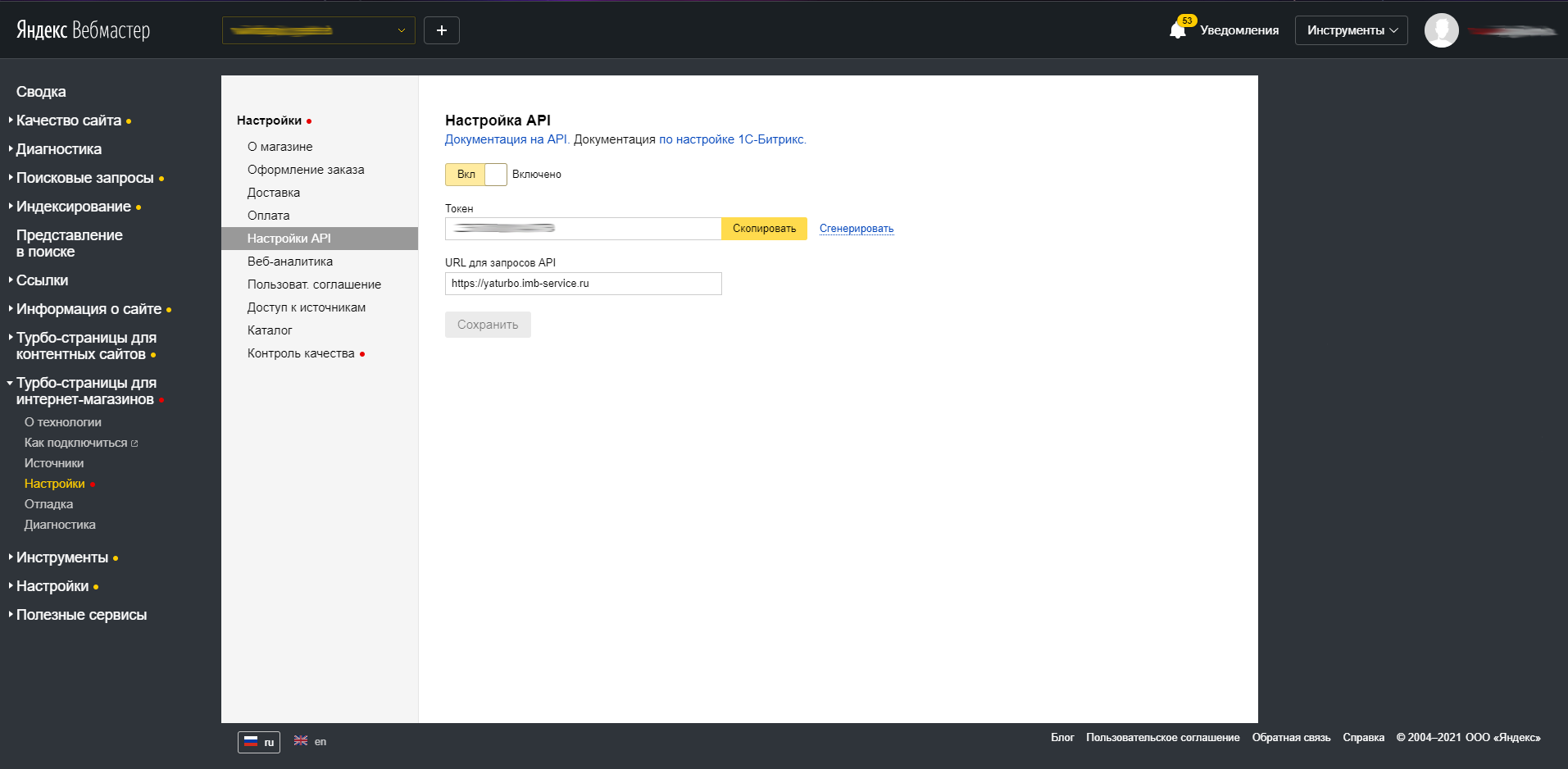This screenshot has width=1568, height=769.
Task: Open по настройке 1С-Битрикс link
Action: coord(732,139)
